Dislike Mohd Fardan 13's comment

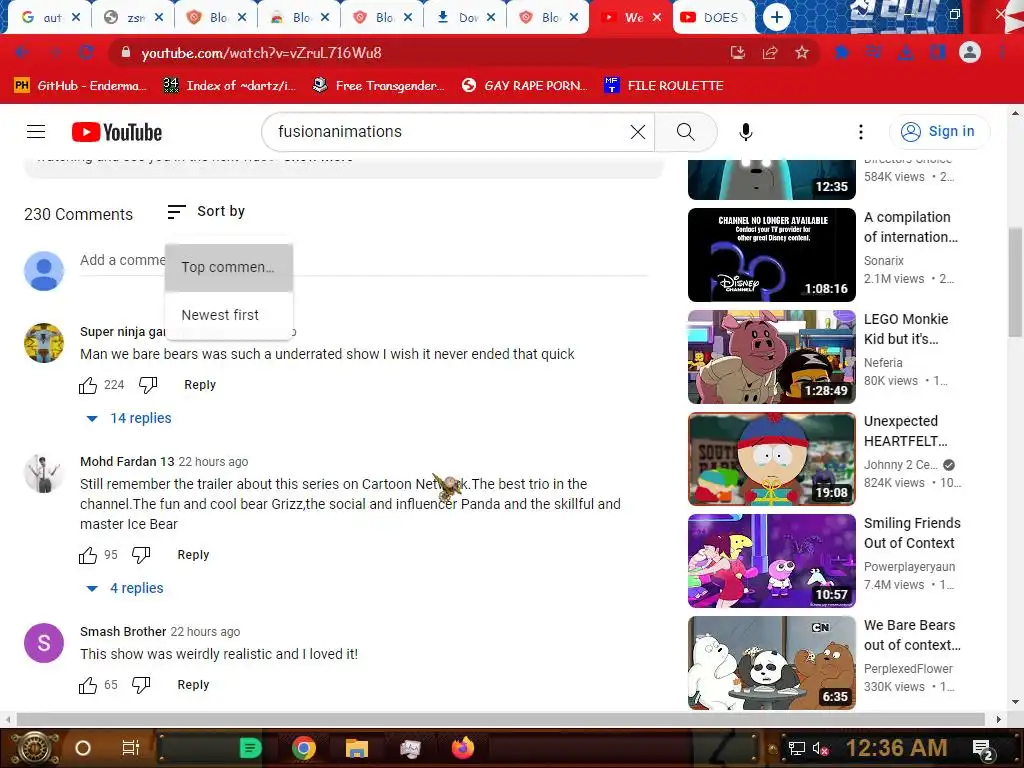click(x=141, y=554)
